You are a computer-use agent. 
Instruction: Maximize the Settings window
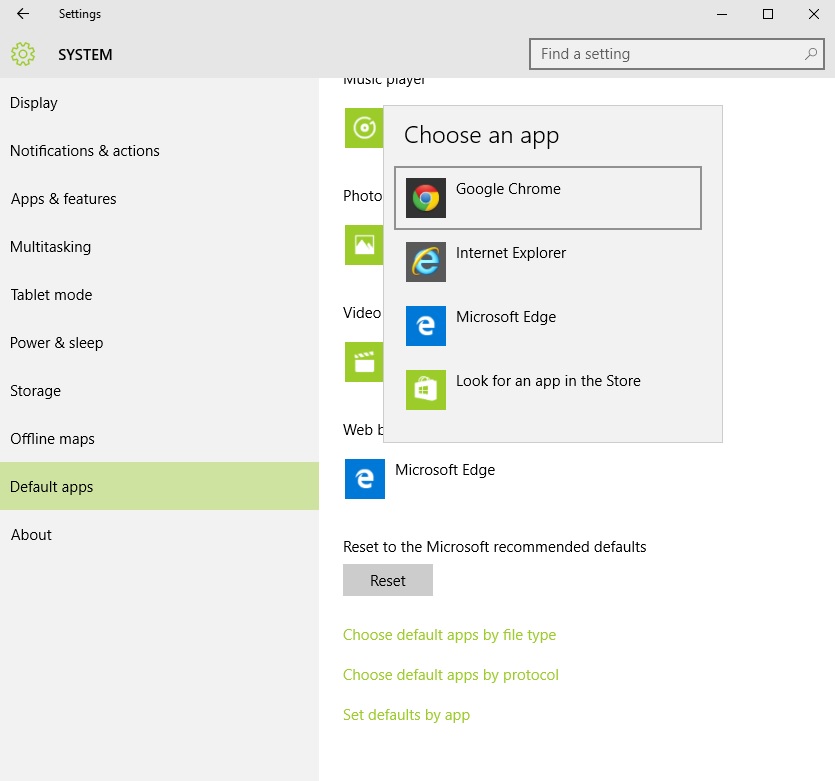pos(768,14)
